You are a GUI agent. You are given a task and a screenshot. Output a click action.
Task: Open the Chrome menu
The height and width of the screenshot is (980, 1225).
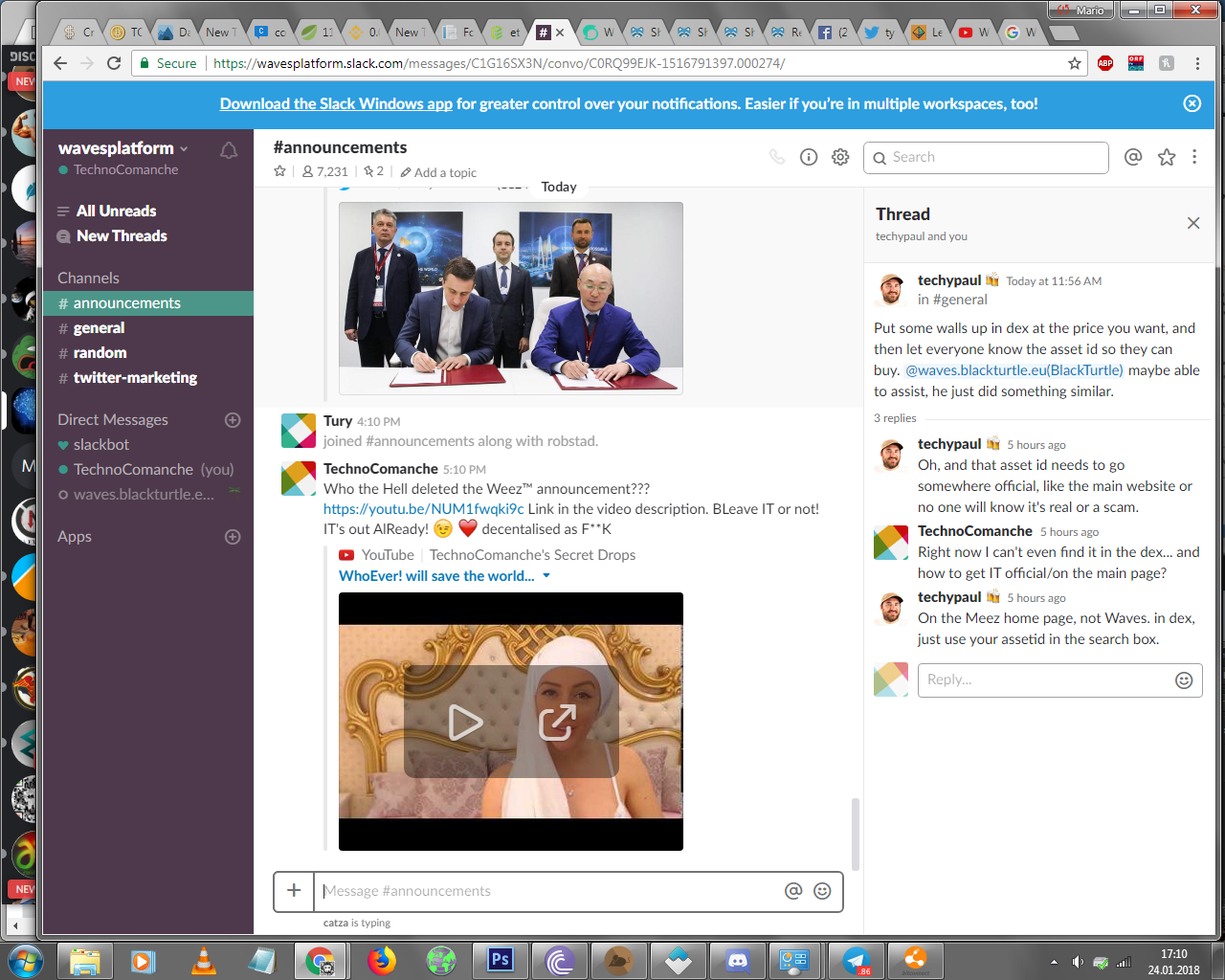1197,63
